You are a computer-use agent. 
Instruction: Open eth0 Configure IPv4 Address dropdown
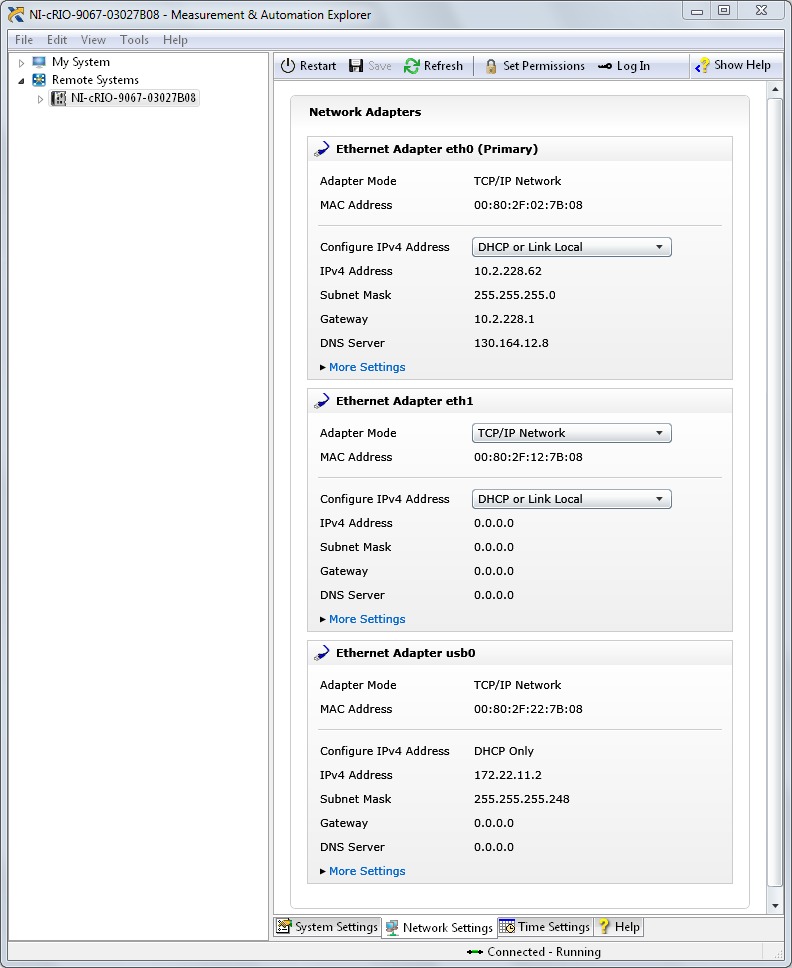pyautogui.click(x=571, y=247)
